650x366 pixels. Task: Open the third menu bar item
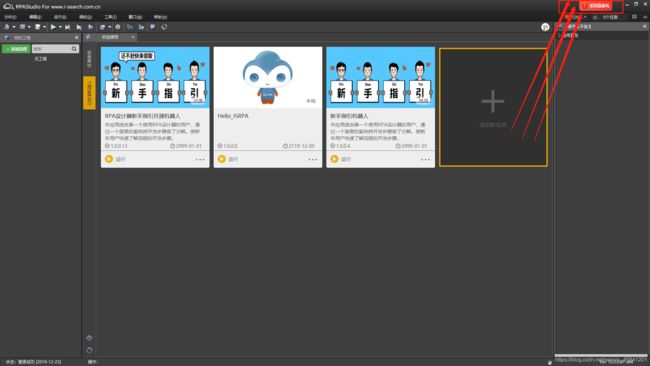pyautogui.click(x=60, y=17)
